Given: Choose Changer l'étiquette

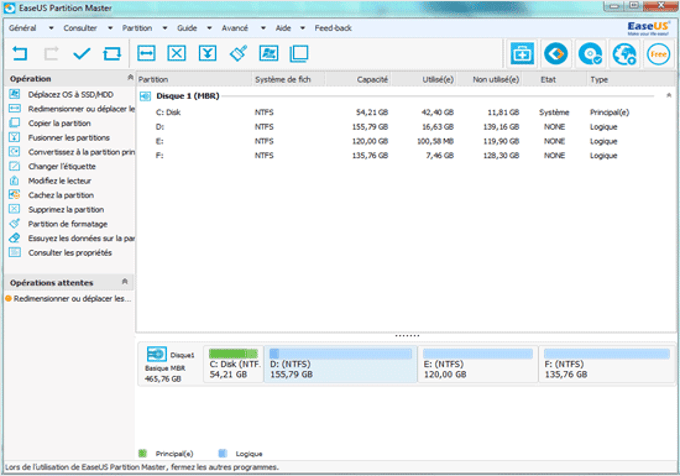Looking at the screenshot, I should 62,166.
